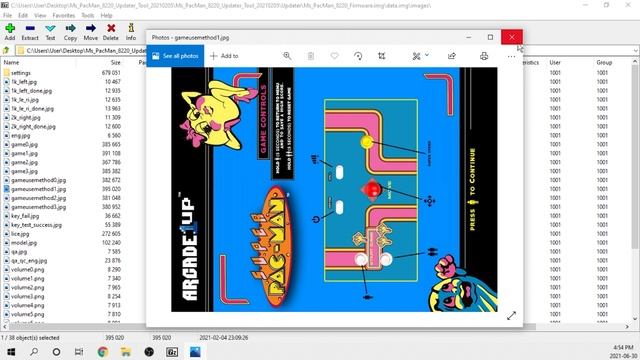Select file lice.jpg
This screenshot has width=640, height=360.
(20, 234)
